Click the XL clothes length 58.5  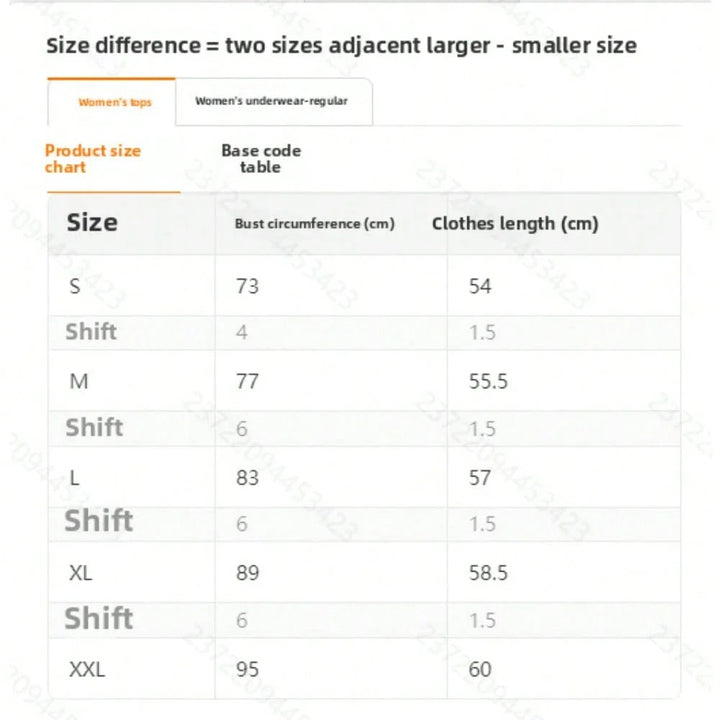[x=488, y=573]
